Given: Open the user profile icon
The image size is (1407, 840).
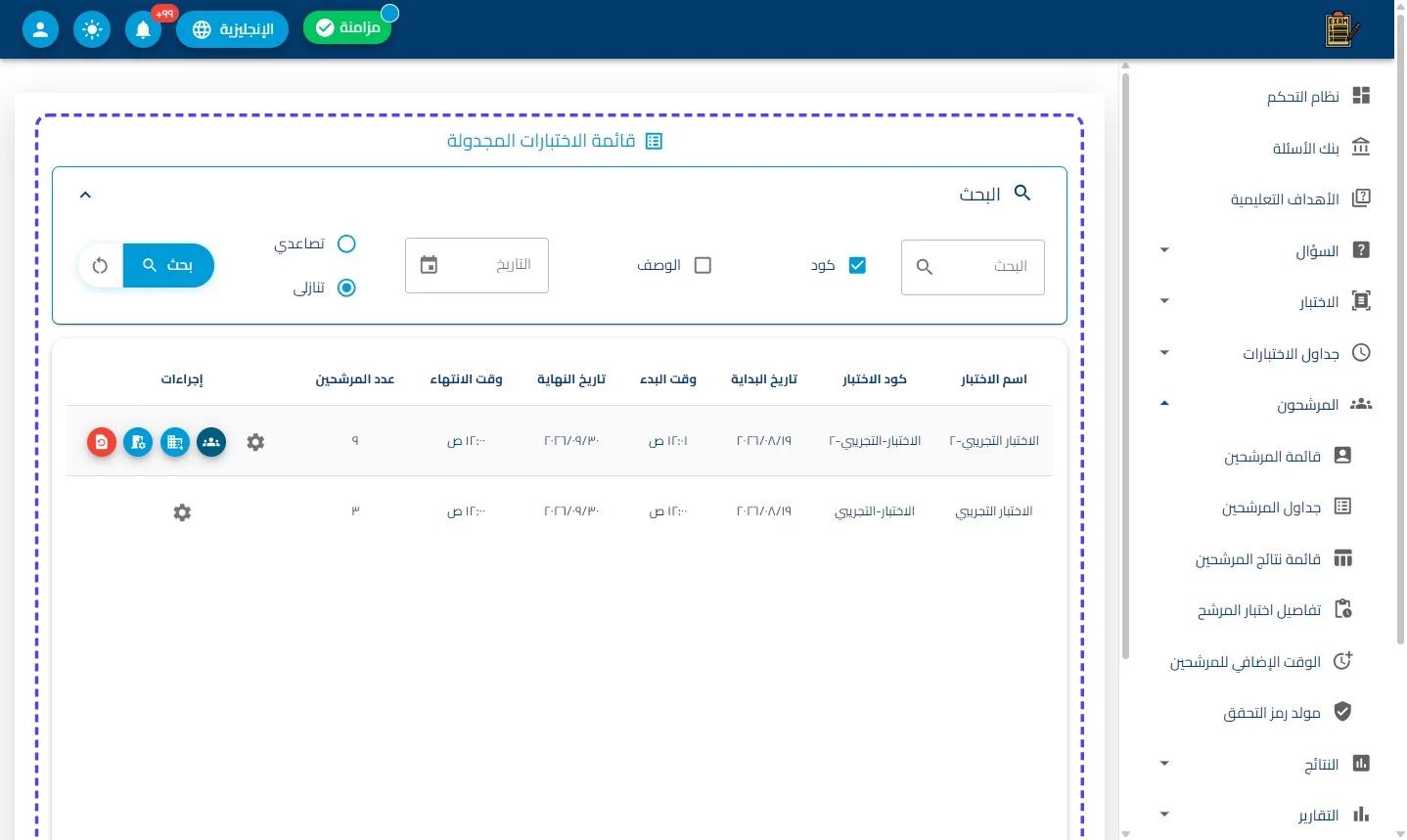Looking at the screenshot, I should (40, 29).
